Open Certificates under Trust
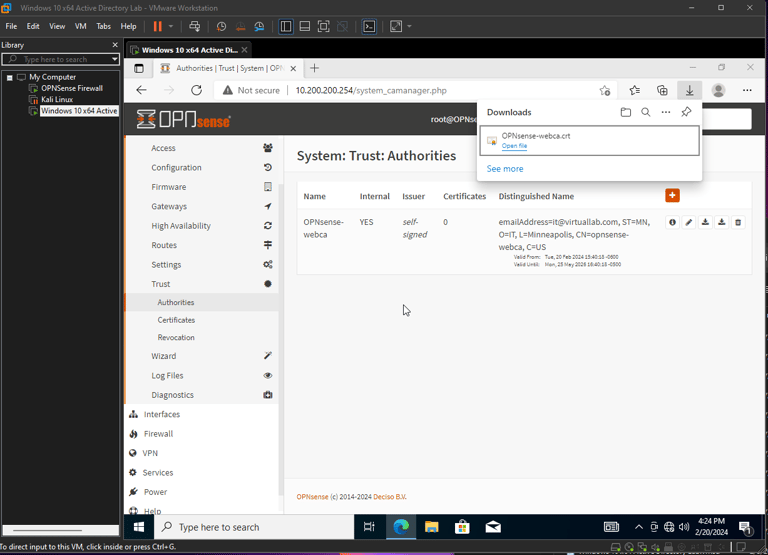The height and width of the screenshot is (555, 768). (176, 320)
